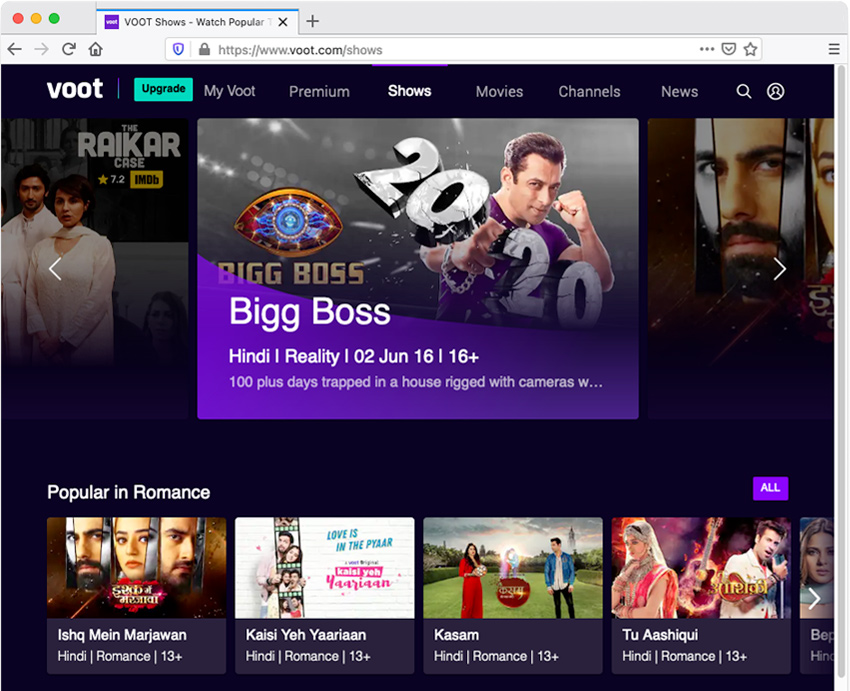Select the VOOT Shows browser tab

coord(197,22)
